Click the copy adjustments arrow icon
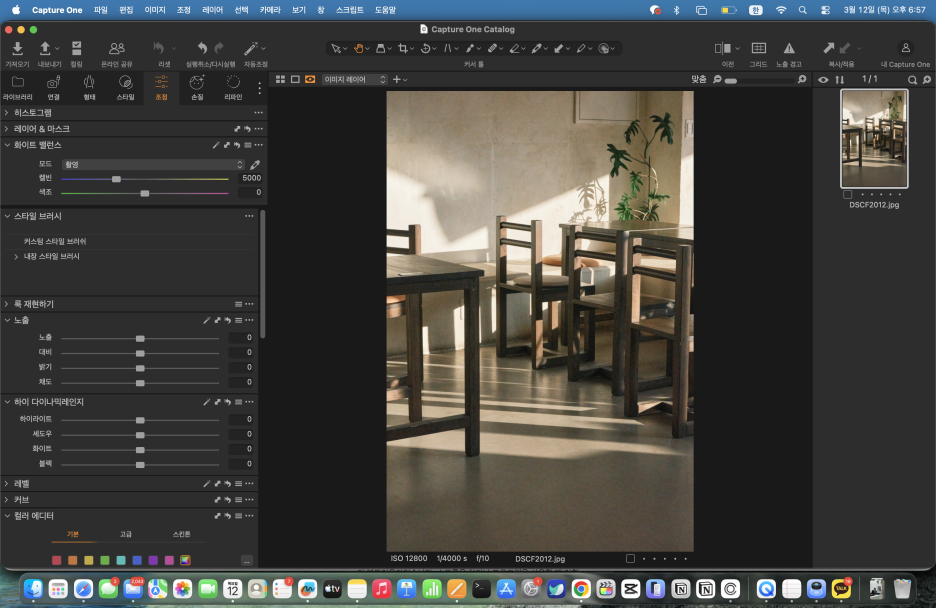936x608 pixels. tap(829, 48)
